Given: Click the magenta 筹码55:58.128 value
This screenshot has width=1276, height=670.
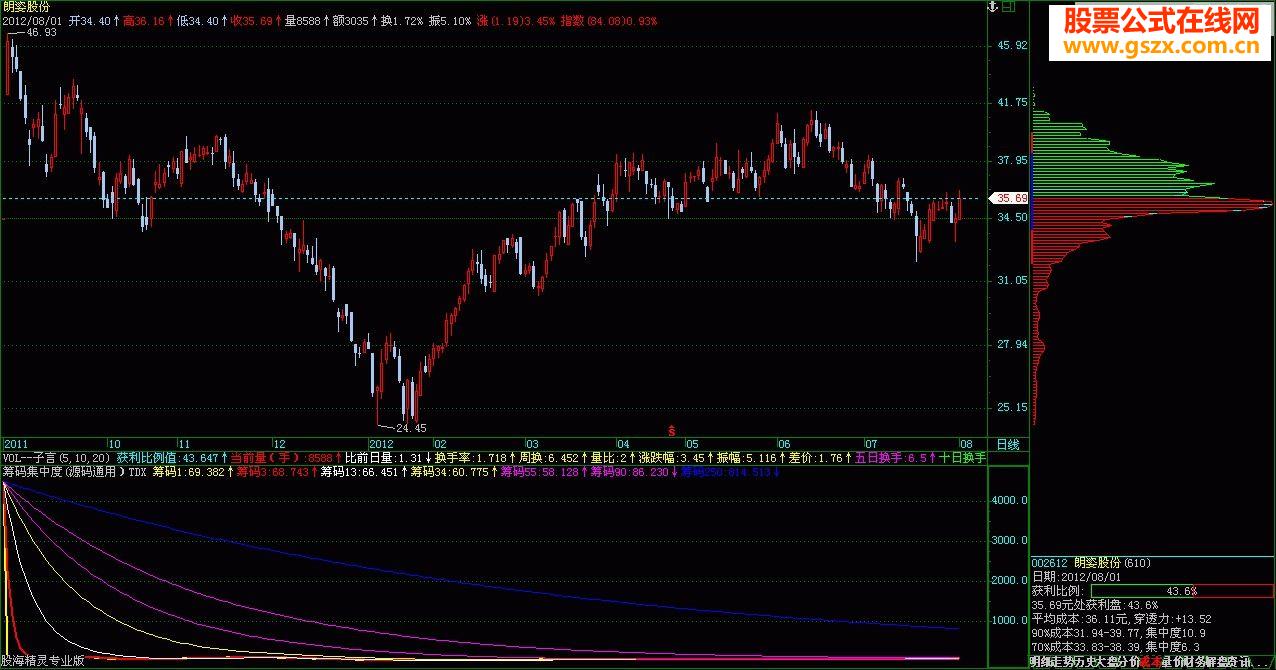Looking at the screenshot, I should point(540,471).
